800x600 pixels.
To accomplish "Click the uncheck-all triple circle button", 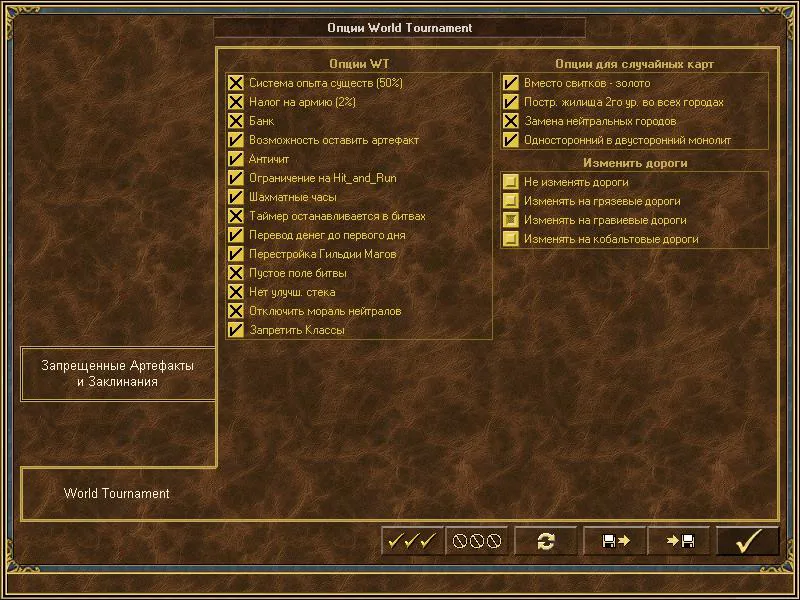I will point(477,541).
